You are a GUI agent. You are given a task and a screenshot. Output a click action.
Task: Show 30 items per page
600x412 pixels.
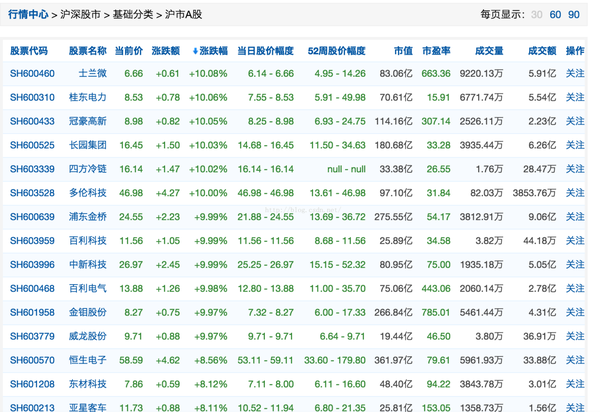[x=536, y=15]
